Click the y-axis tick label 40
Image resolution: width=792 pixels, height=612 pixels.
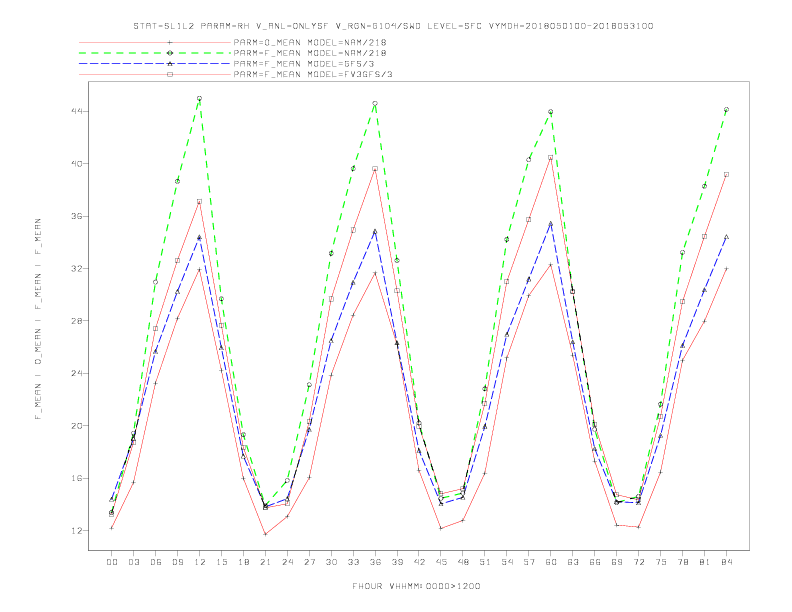pyautogui.click(x=76, y=164)
